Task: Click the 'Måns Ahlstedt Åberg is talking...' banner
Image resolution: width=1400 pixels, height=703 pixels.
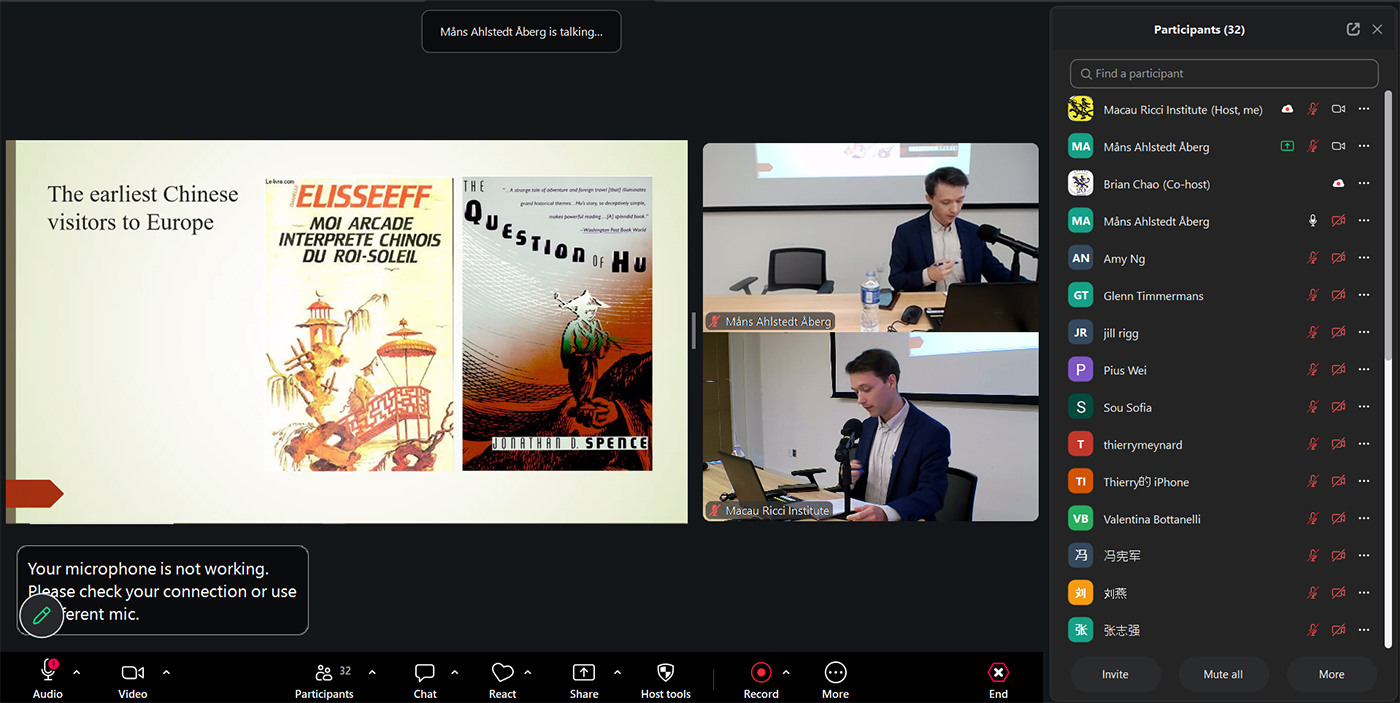Action: pos(521,32)
